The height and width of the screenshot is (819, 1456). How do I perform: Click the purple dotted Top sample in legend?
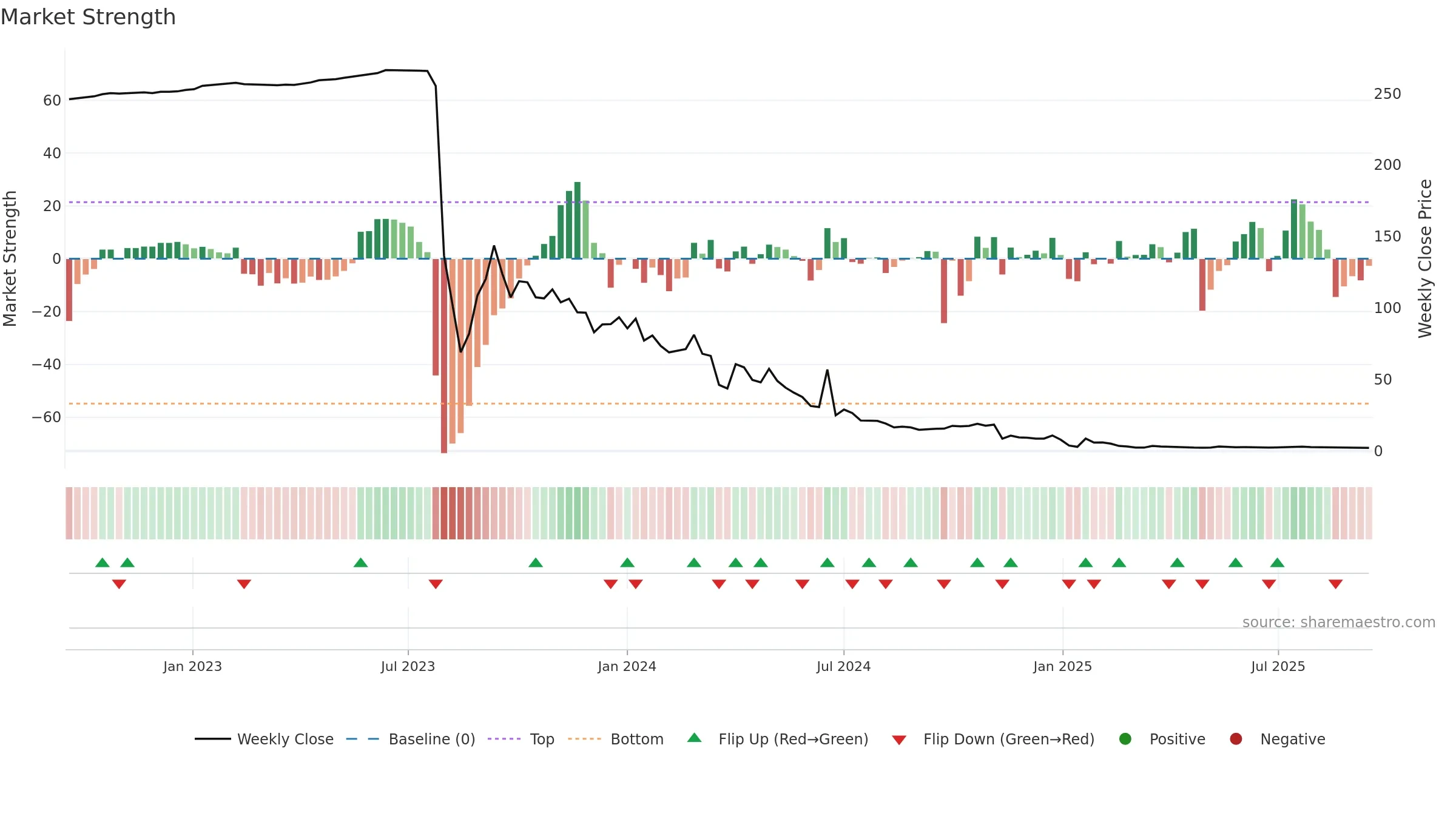click(504, 739)
